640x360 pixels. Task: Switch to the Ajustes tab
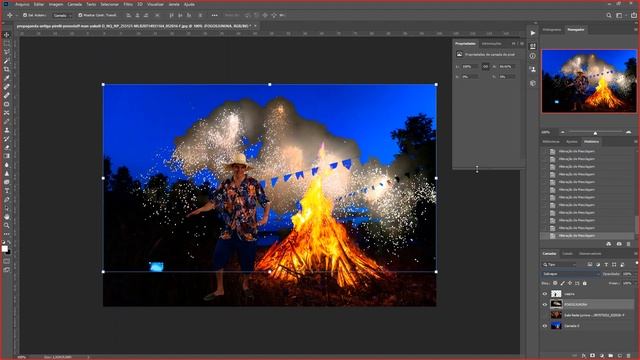[x=572, y=142]
